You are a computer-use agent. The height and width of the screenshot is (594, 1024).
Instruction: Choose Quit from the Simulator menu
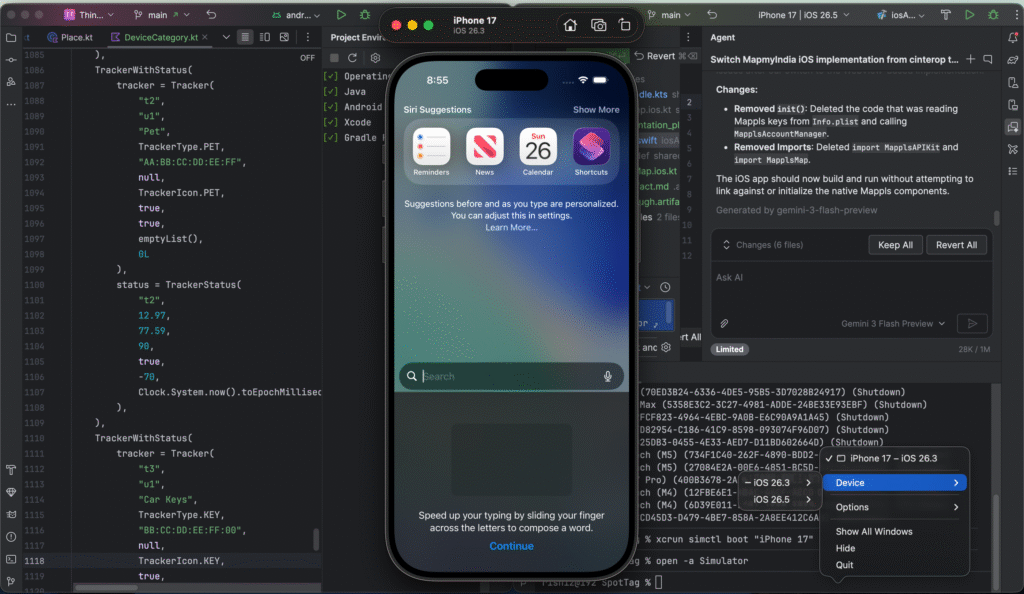pos(844,565)
